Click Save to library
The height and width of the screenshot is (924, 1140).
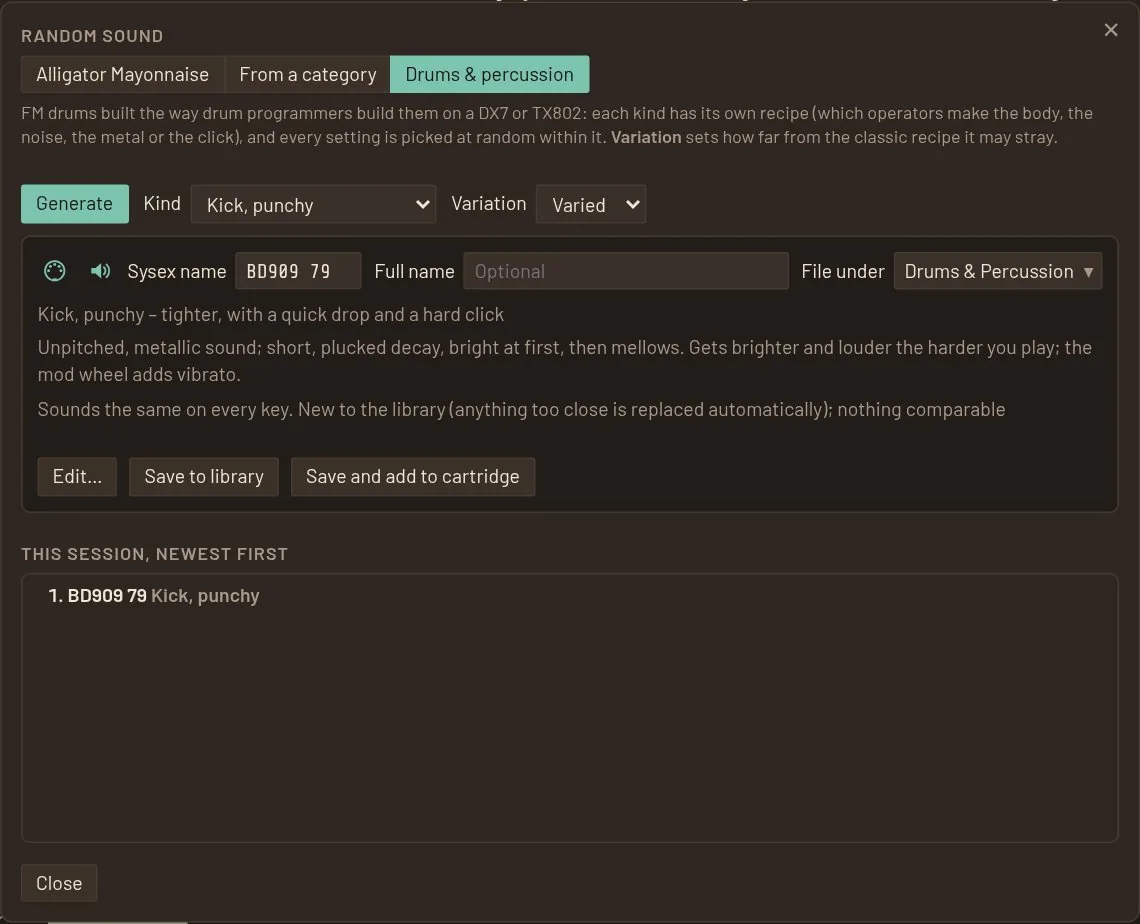point(204,477)
